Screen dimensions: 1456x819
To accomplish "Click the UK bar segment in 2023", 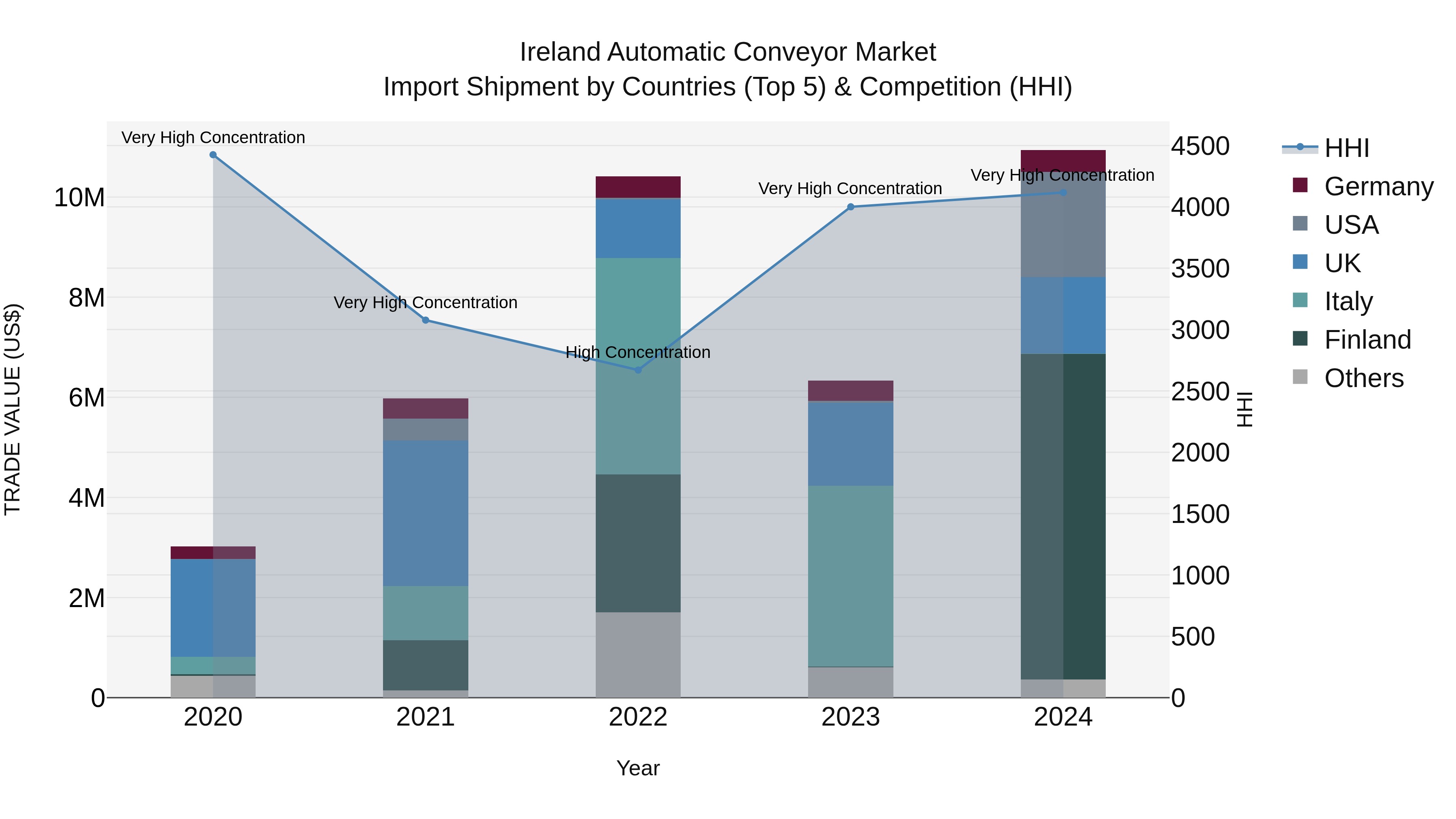I will pyautogui.click(x=851, y=444).
